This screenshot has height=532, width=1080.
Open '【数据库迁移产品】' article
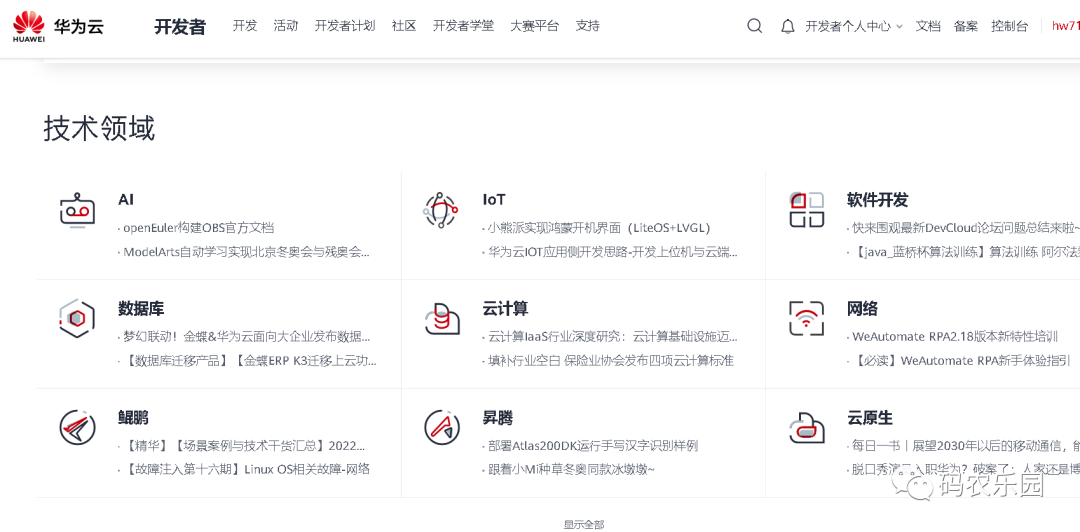(x=248, y=360)
